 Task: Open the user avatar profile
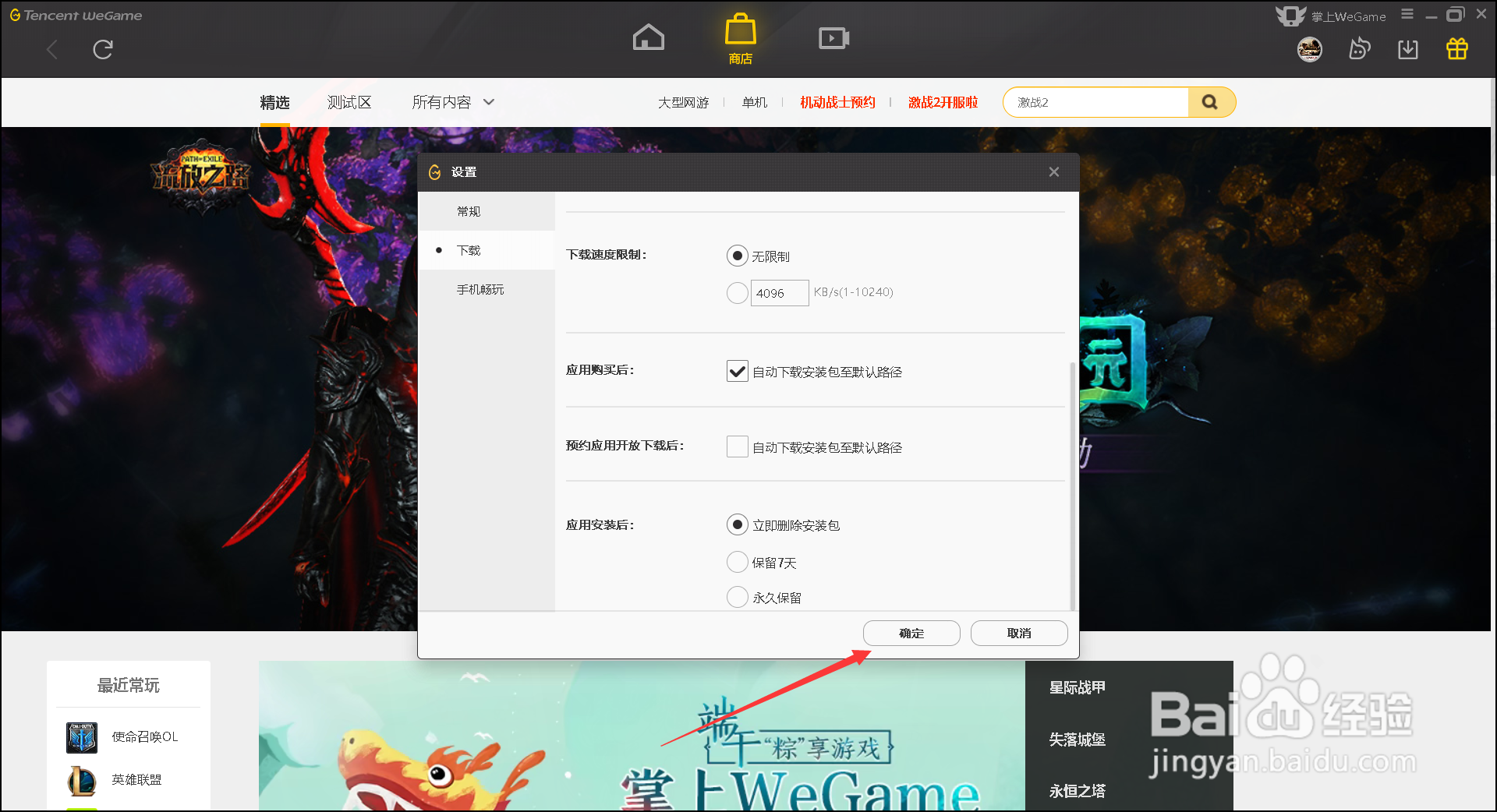[1309, 49]
